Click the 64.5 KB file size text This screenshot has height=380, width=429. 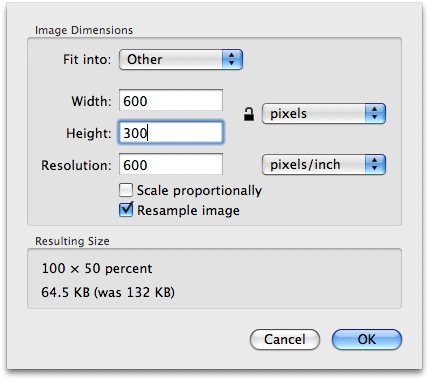pos(66,292)
